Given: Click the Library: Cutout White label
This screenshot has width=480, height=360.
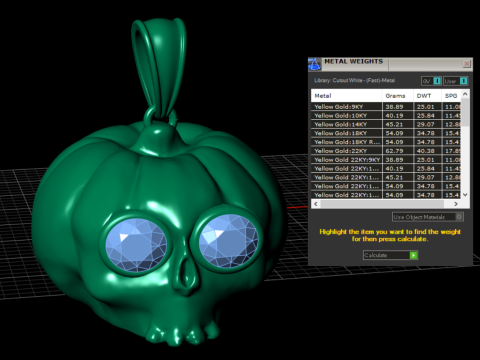Looking at the screenshot, I should 354,80.
